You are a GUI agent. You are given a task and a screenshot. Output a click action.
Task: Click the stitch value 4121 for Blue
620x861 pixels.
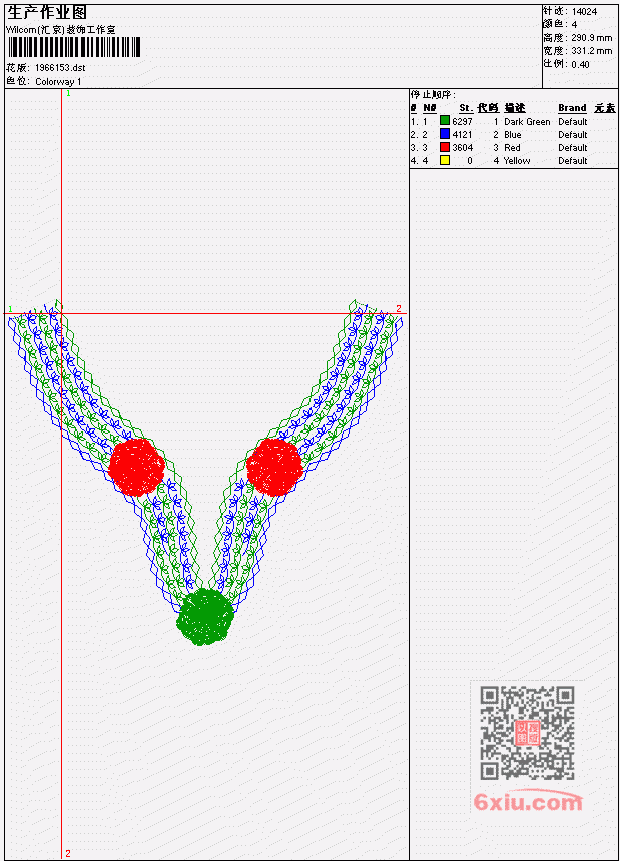pos(462,135)
